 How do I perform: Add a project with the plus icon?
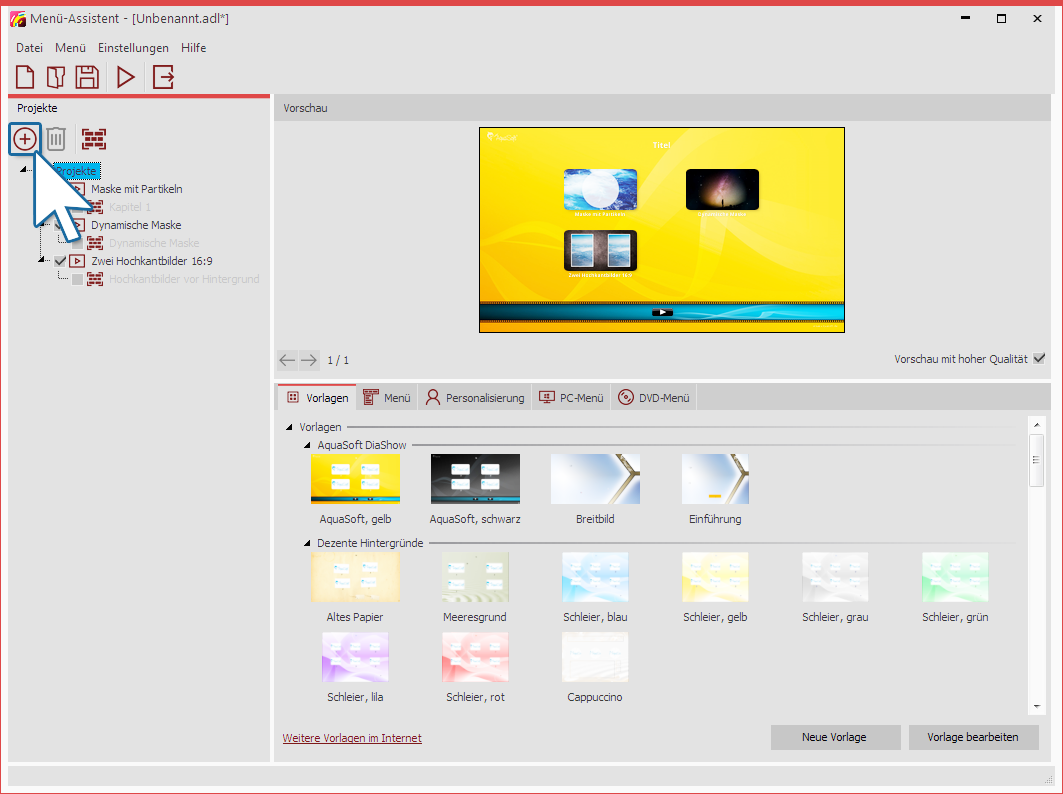[x=25, y=139]
